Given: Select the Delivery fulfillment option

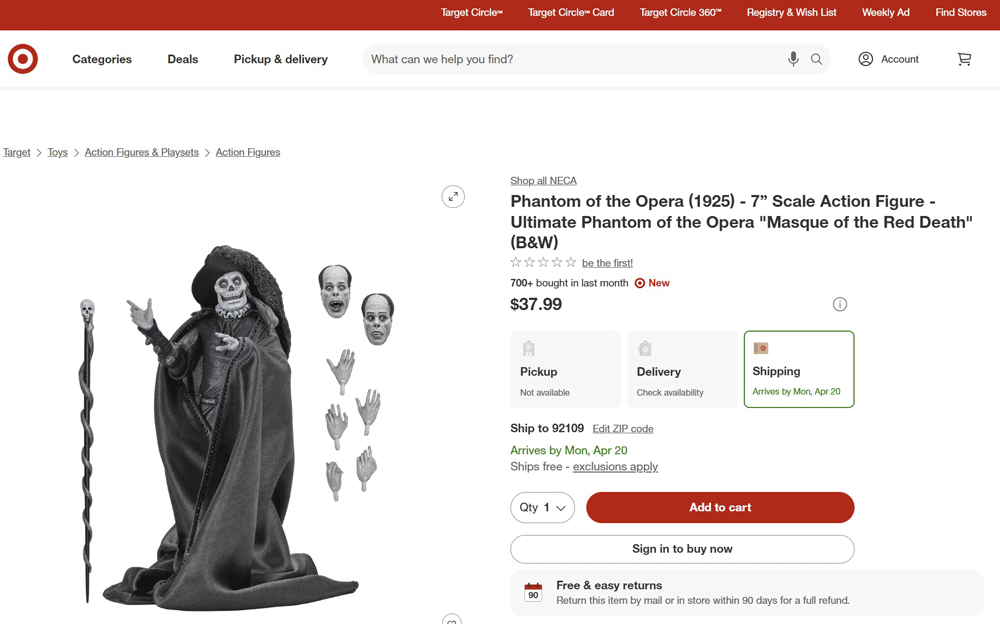Looking at the screenshot, I should pyautogui.click(x=681, y=369).
